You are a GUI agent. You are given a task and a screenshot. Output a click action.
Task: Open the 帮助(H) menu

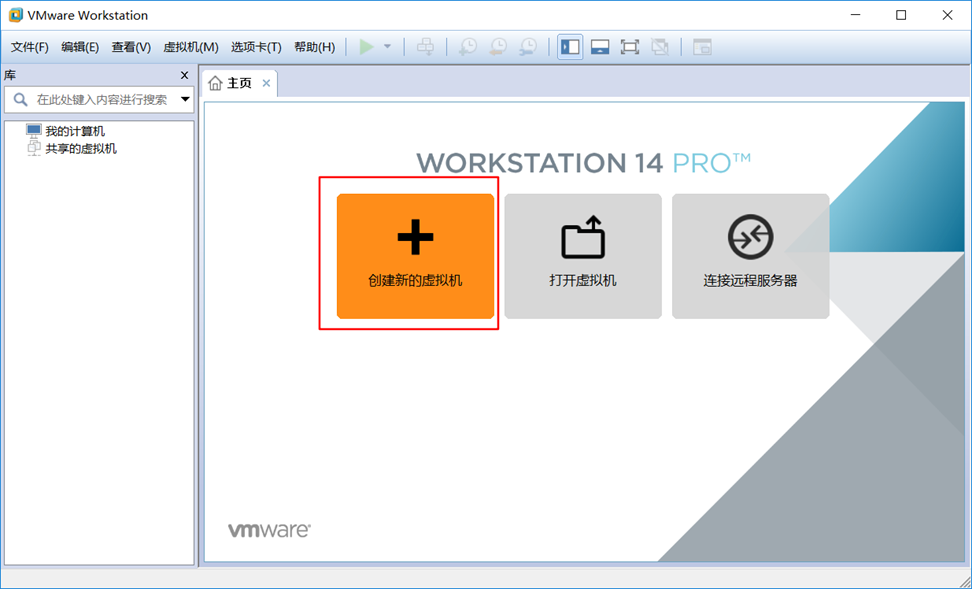tap(314, 47)
